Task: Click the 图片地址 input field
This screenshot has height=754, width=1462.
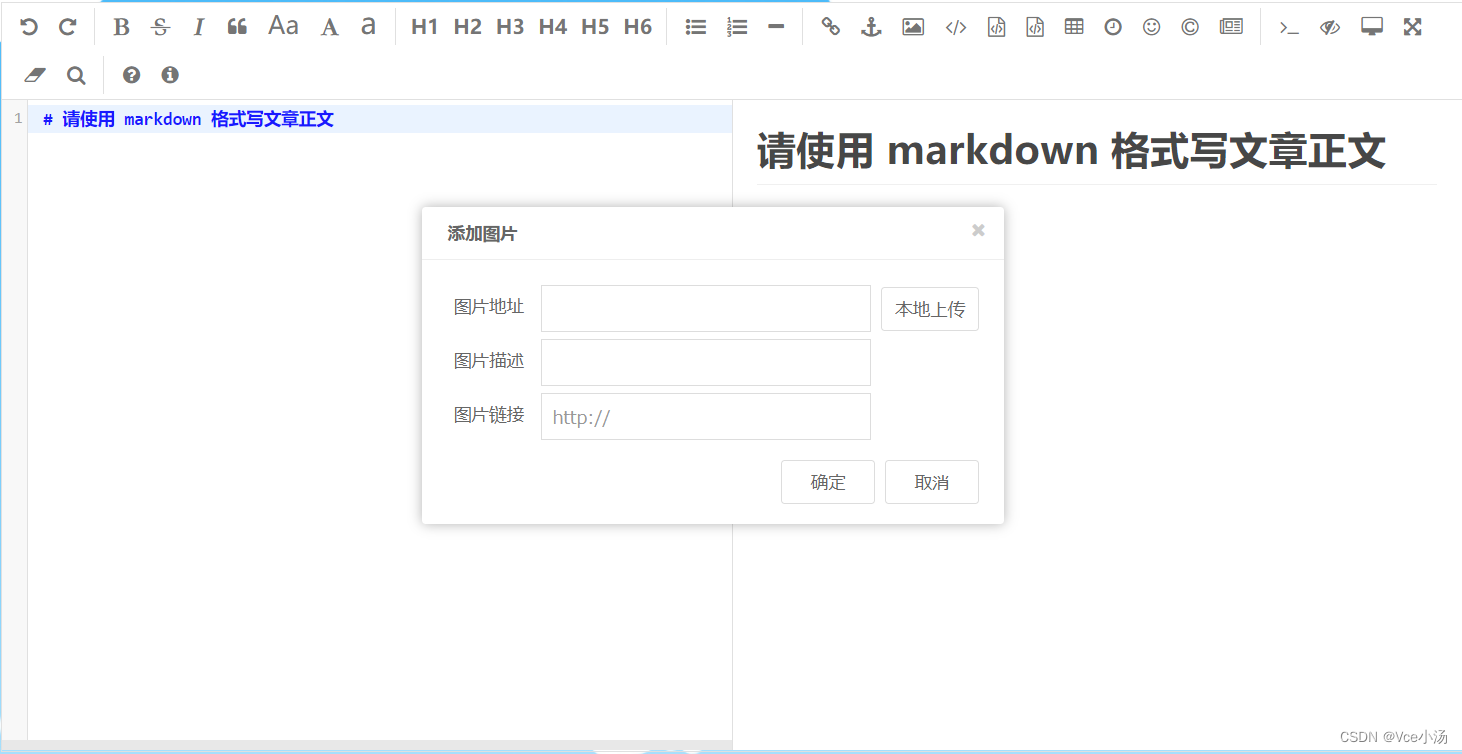Action: click(706, 308)
